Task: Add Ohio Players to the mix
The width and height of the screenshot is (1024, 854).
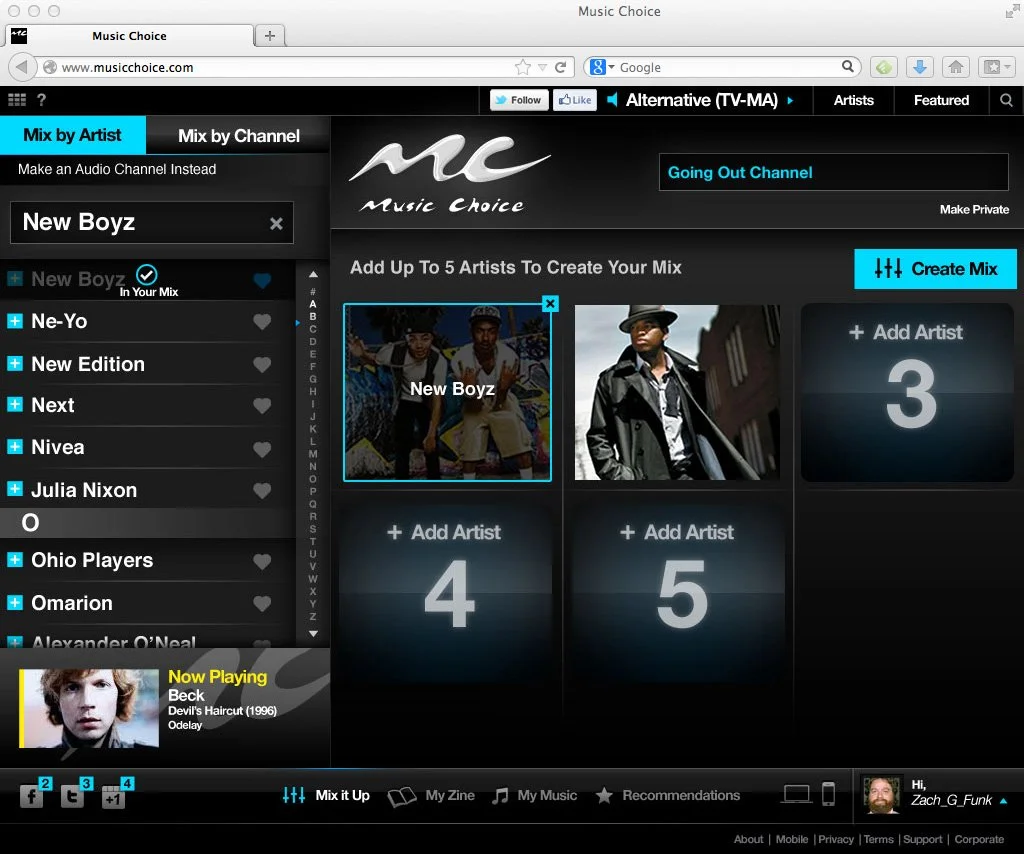Action: coord(14,560)
